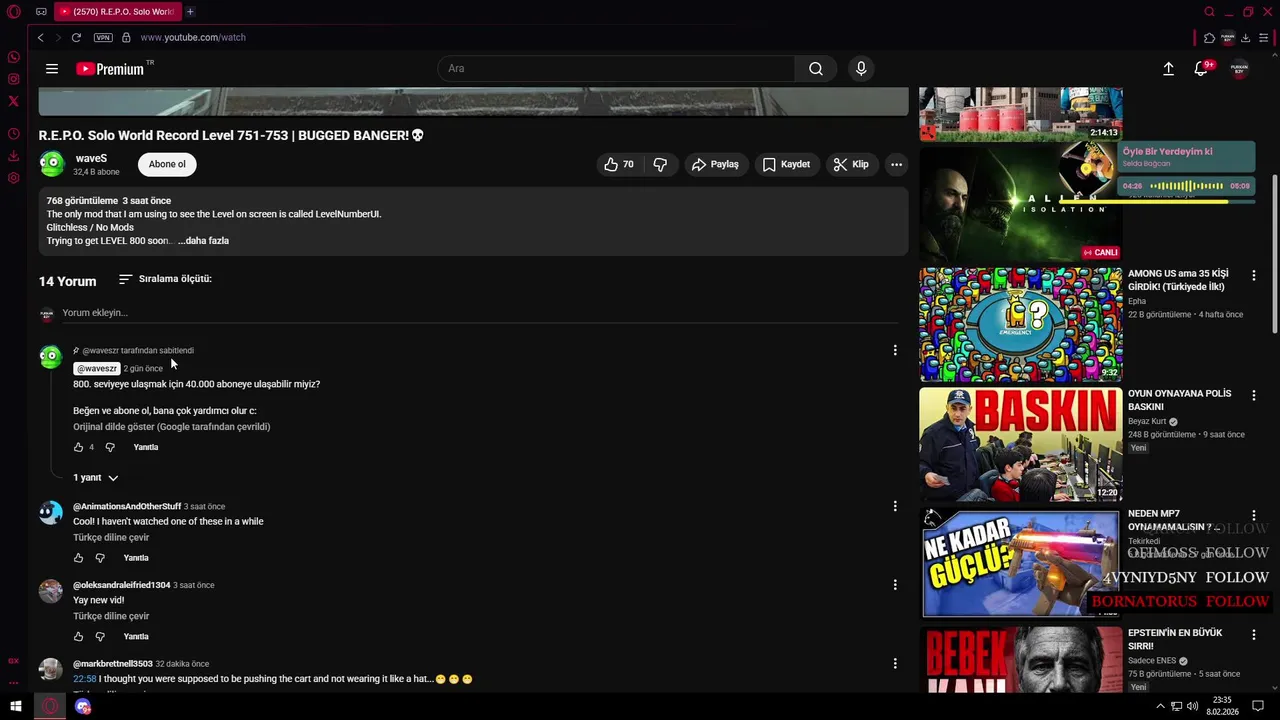The image size is (1280, 720).
Task: Expand description with ...daha fazla
Action: [x=203, y=241]
